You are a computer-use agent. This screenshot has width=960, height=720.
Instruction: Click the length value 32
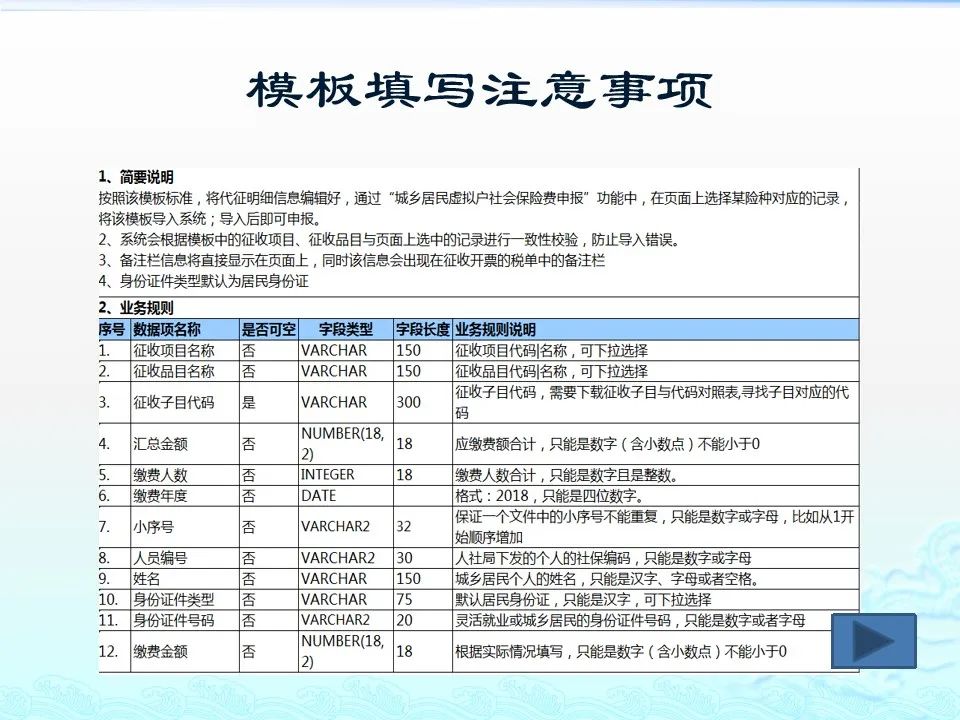click(x=404, y=527)
